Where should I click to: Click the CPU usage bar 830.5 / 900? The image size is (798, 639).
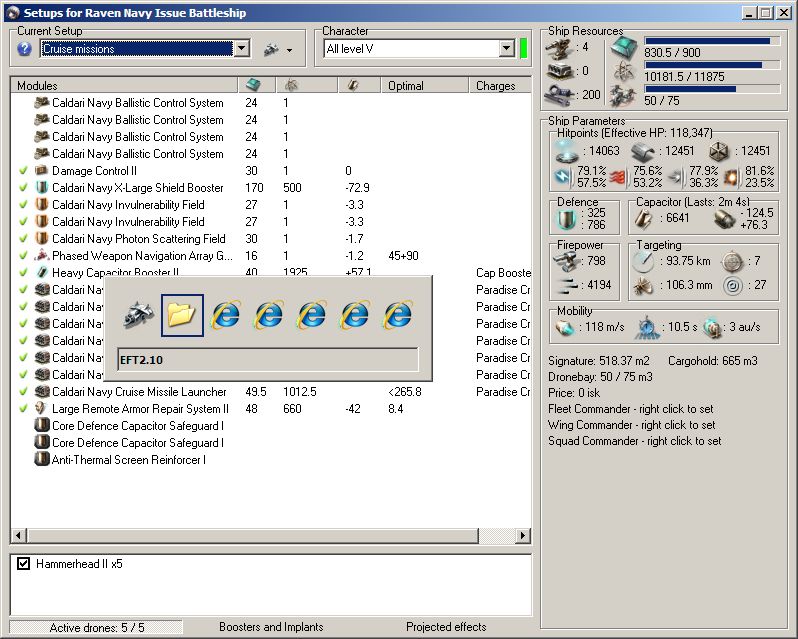pyautogui.click(x=712, y=41)
